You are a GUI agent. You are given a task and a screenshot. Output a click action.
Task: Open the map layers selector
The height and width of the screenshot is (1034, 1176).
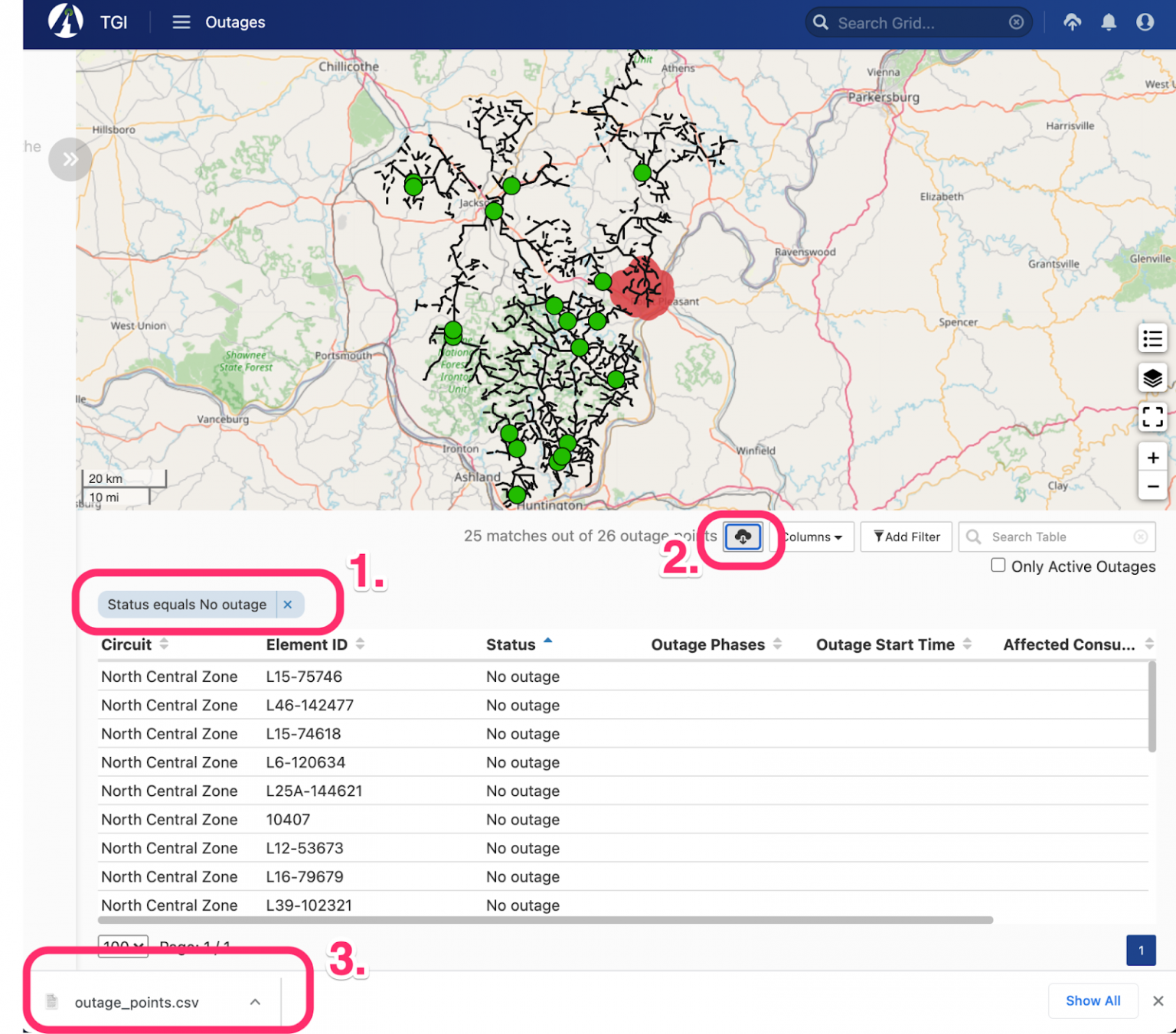tap(1152, 378)
